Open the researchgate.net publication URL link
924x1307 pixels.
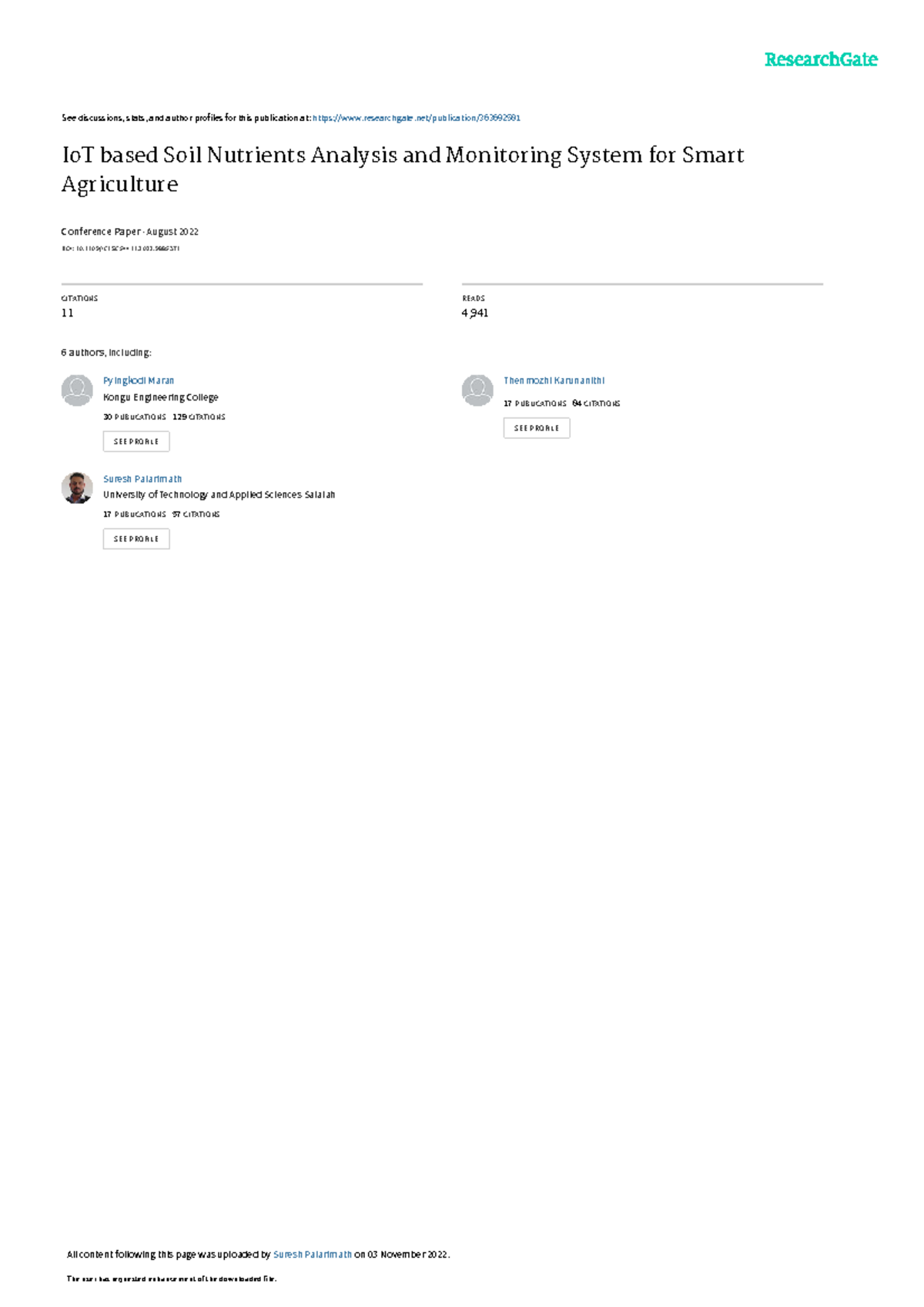tap(417, 118)
